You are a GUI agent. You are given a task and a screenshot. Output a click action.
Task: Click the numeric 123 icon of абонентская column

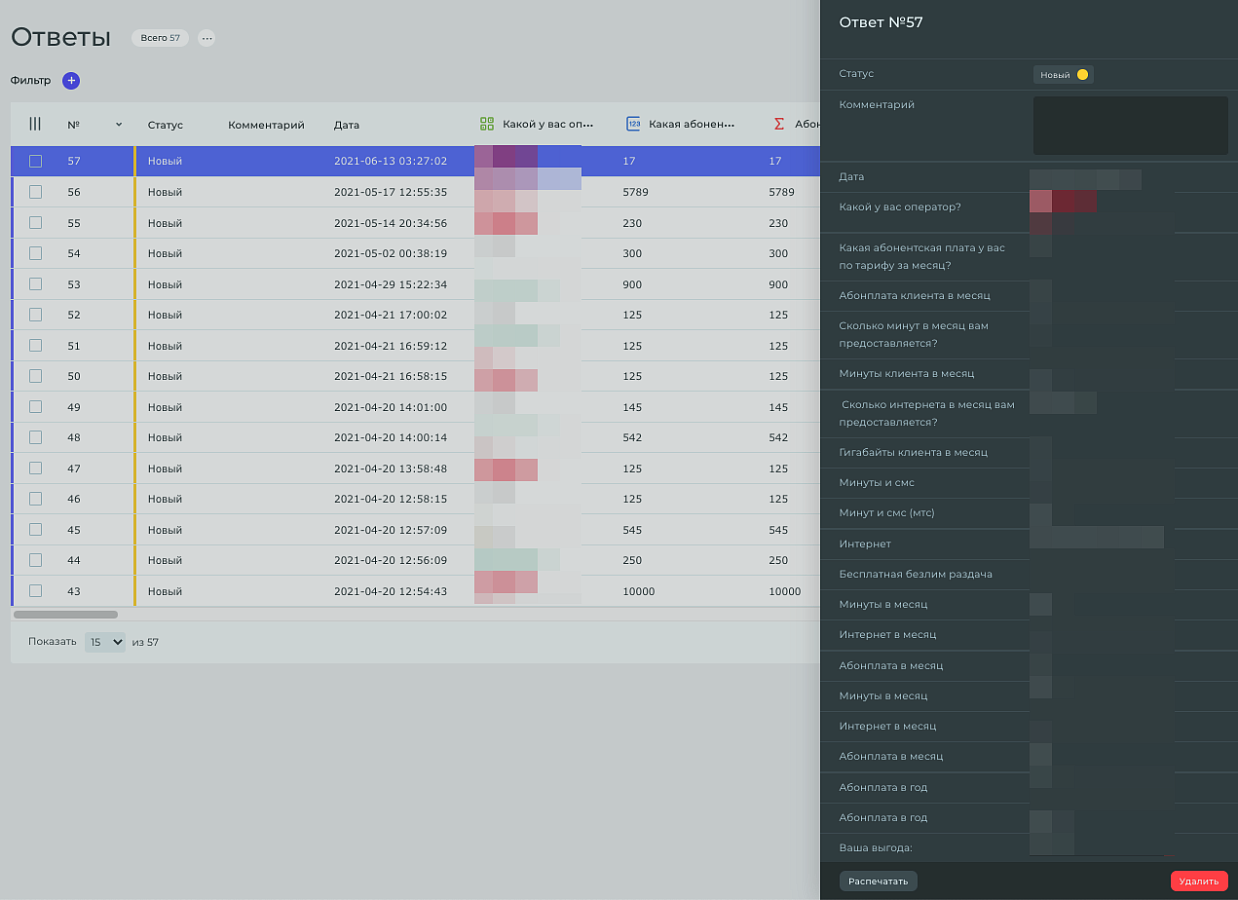633,124
